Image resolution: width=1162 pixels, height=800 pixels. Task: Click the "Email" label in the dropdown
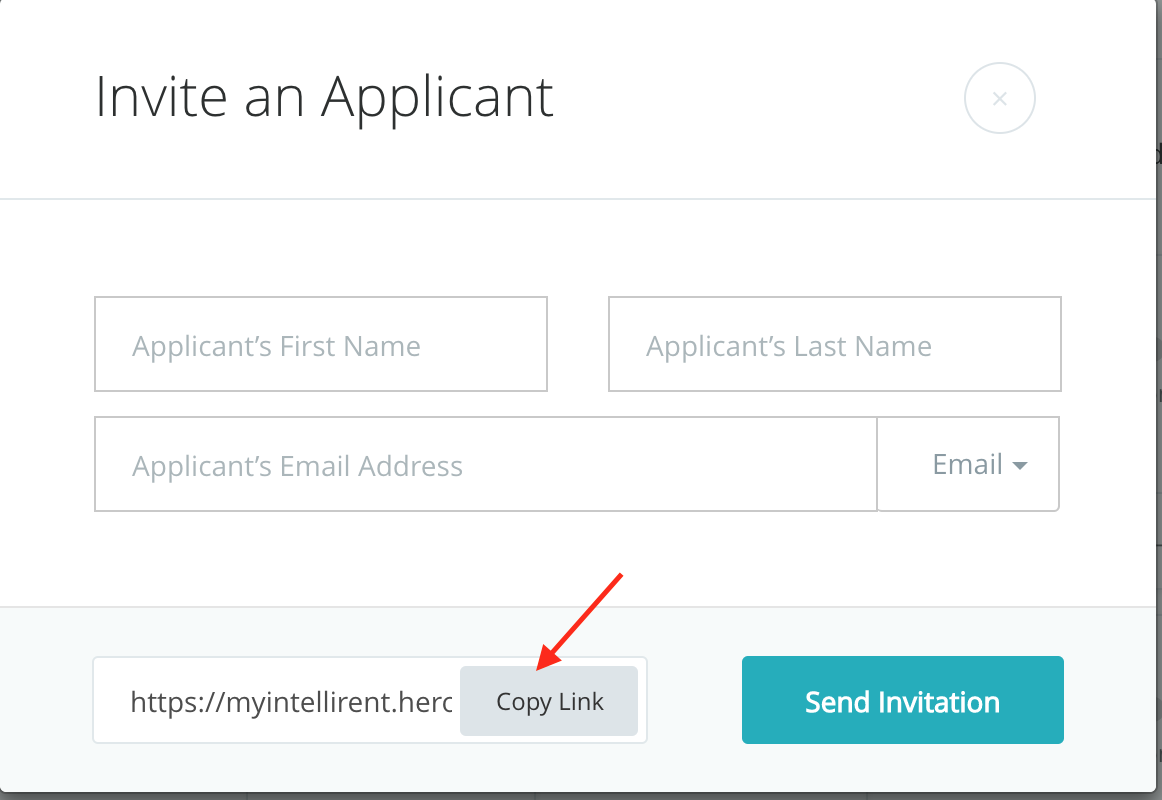coord(967,464)
